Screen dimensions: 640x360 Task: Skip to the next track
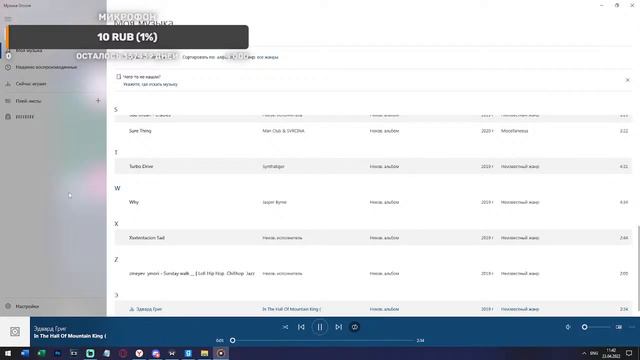[338, 327]
